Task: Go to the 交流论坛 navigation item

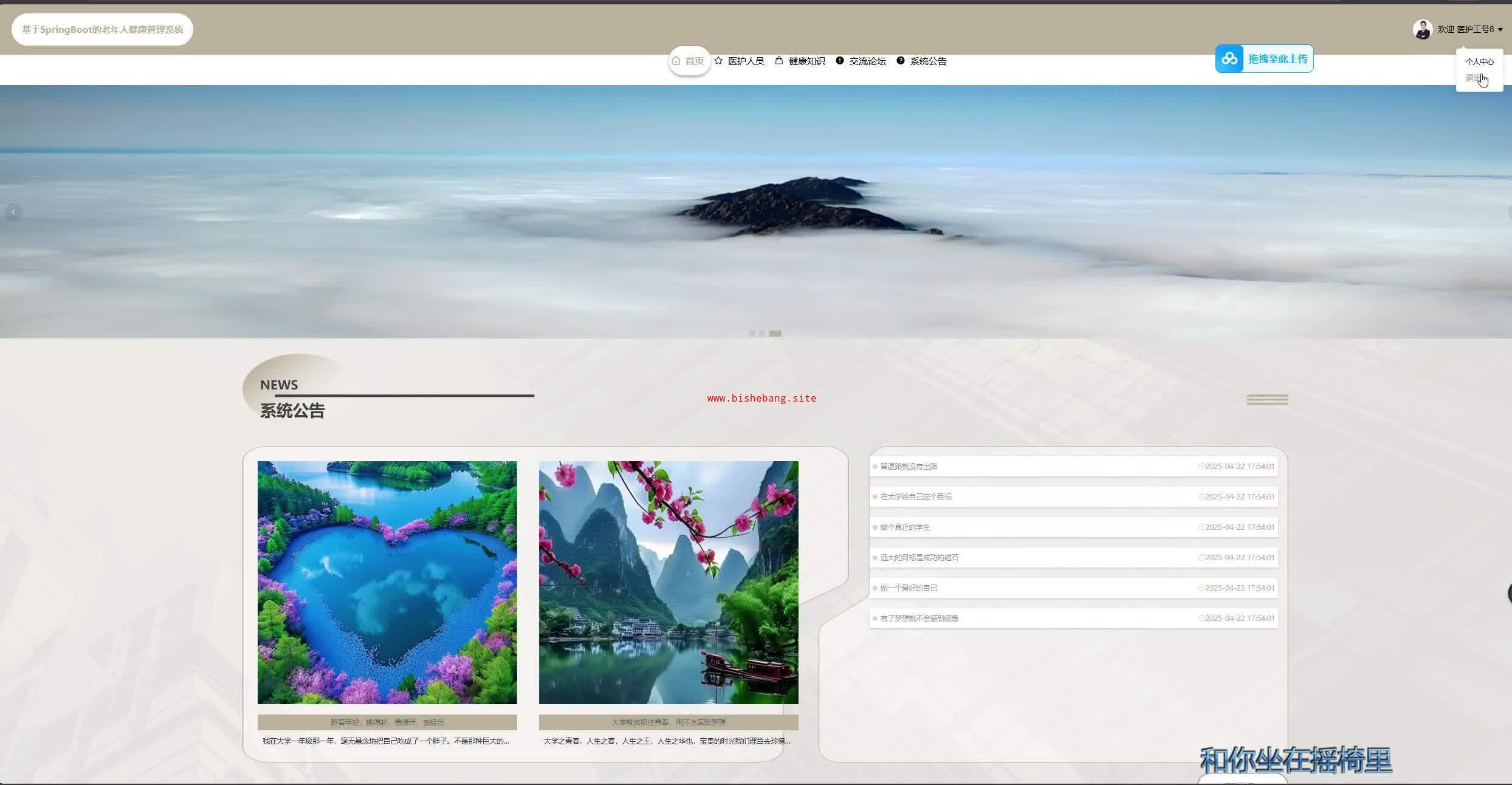Action: click(867, 61)
